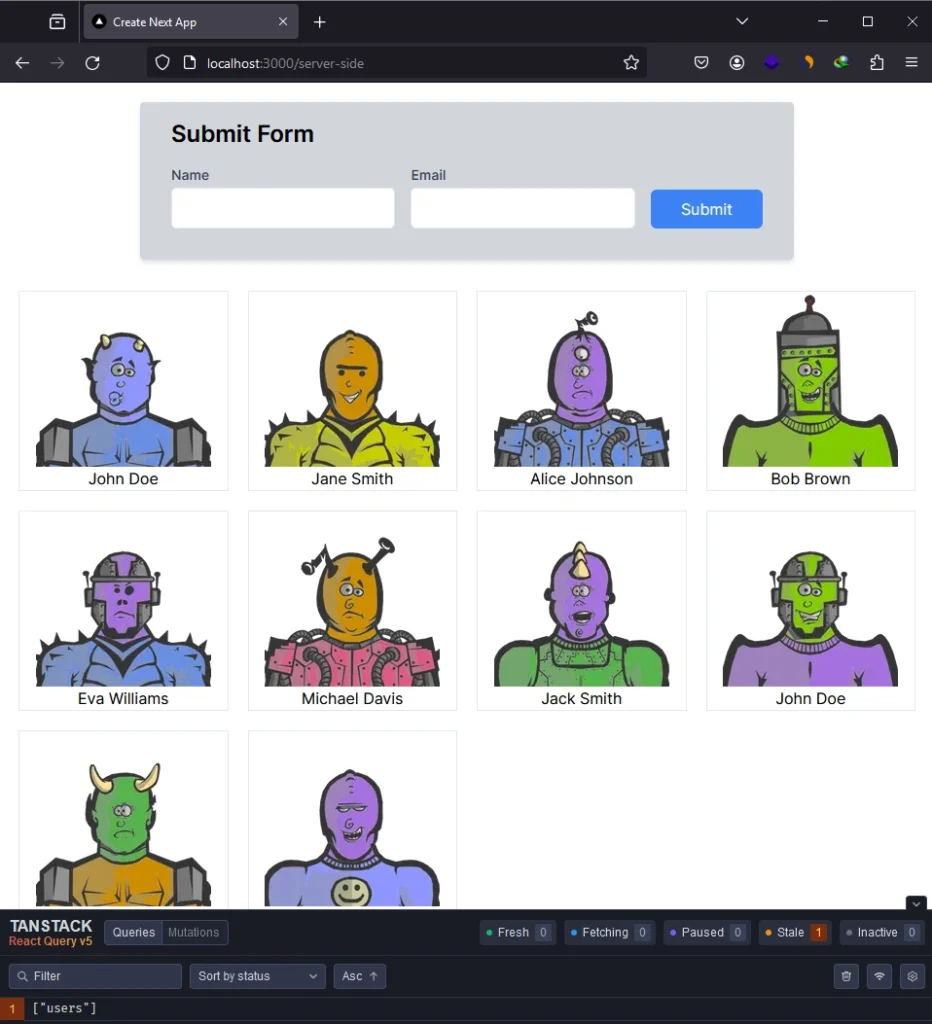Open the Sort by status dropdown
The image size is (932, 1024).
[257, 976]
